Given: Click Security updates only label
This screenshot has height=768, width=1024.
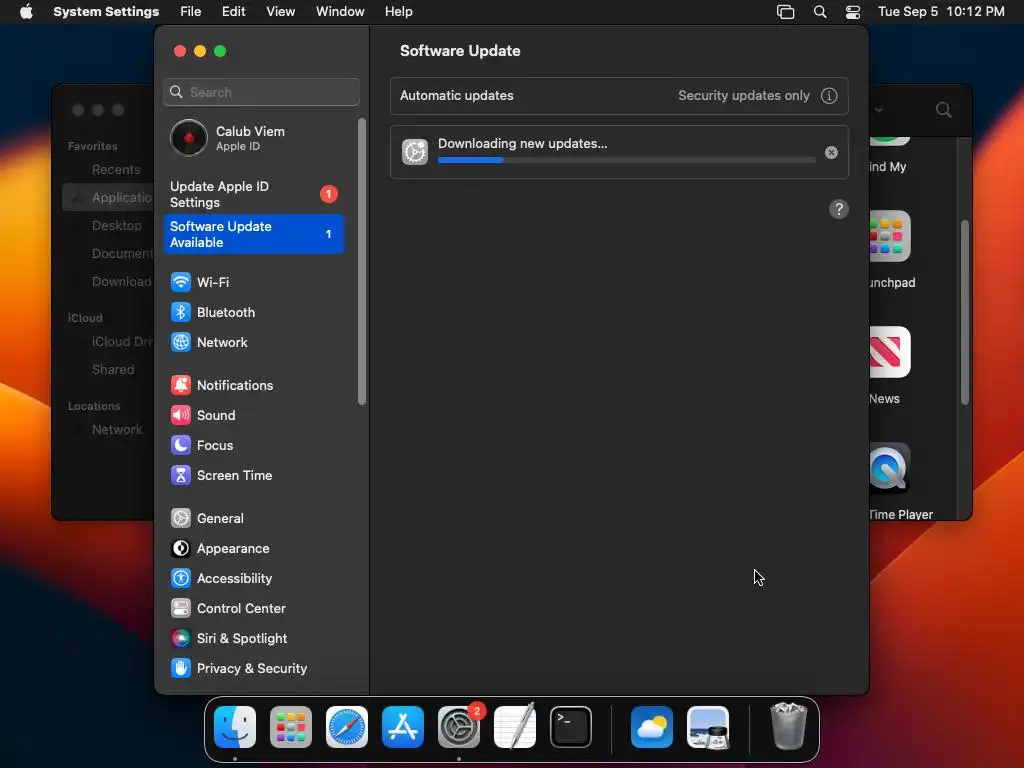Looking at the screenshot, I should [743, 95].
